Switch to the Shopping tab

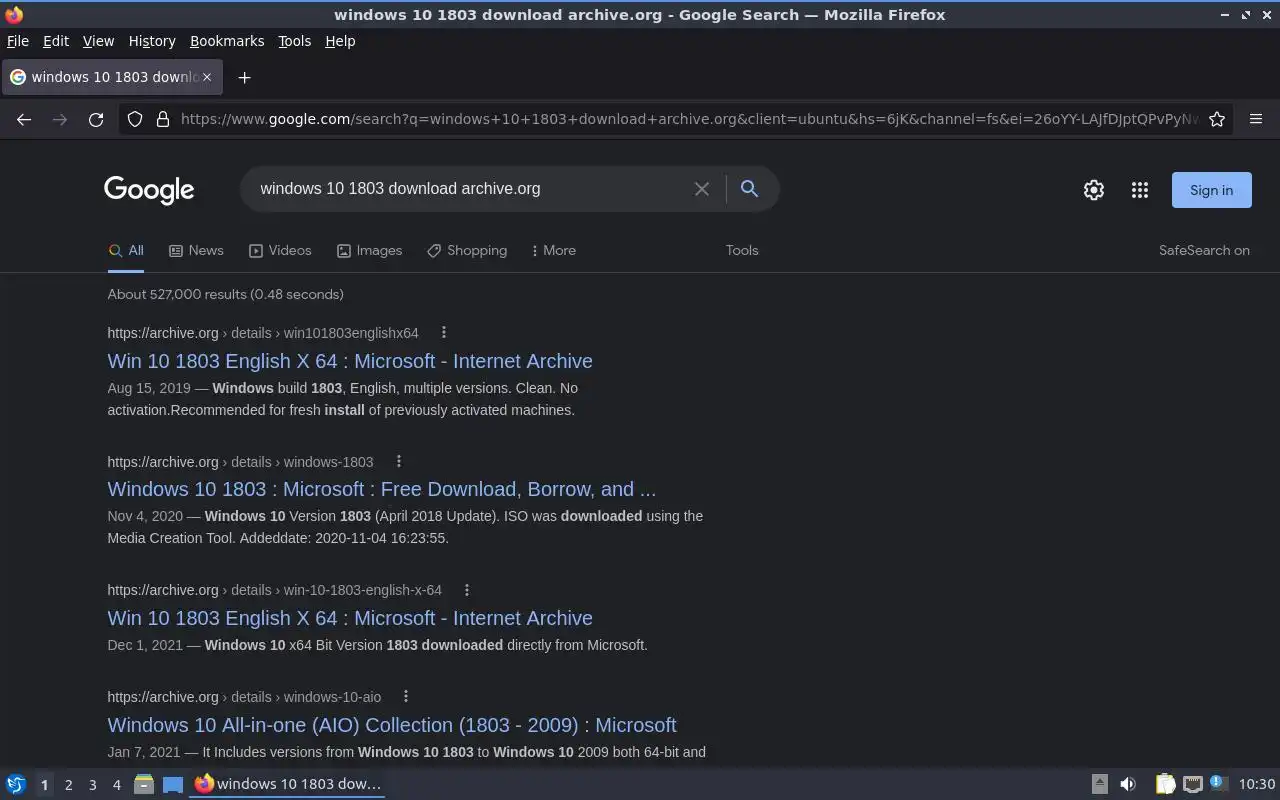(467, 250)
